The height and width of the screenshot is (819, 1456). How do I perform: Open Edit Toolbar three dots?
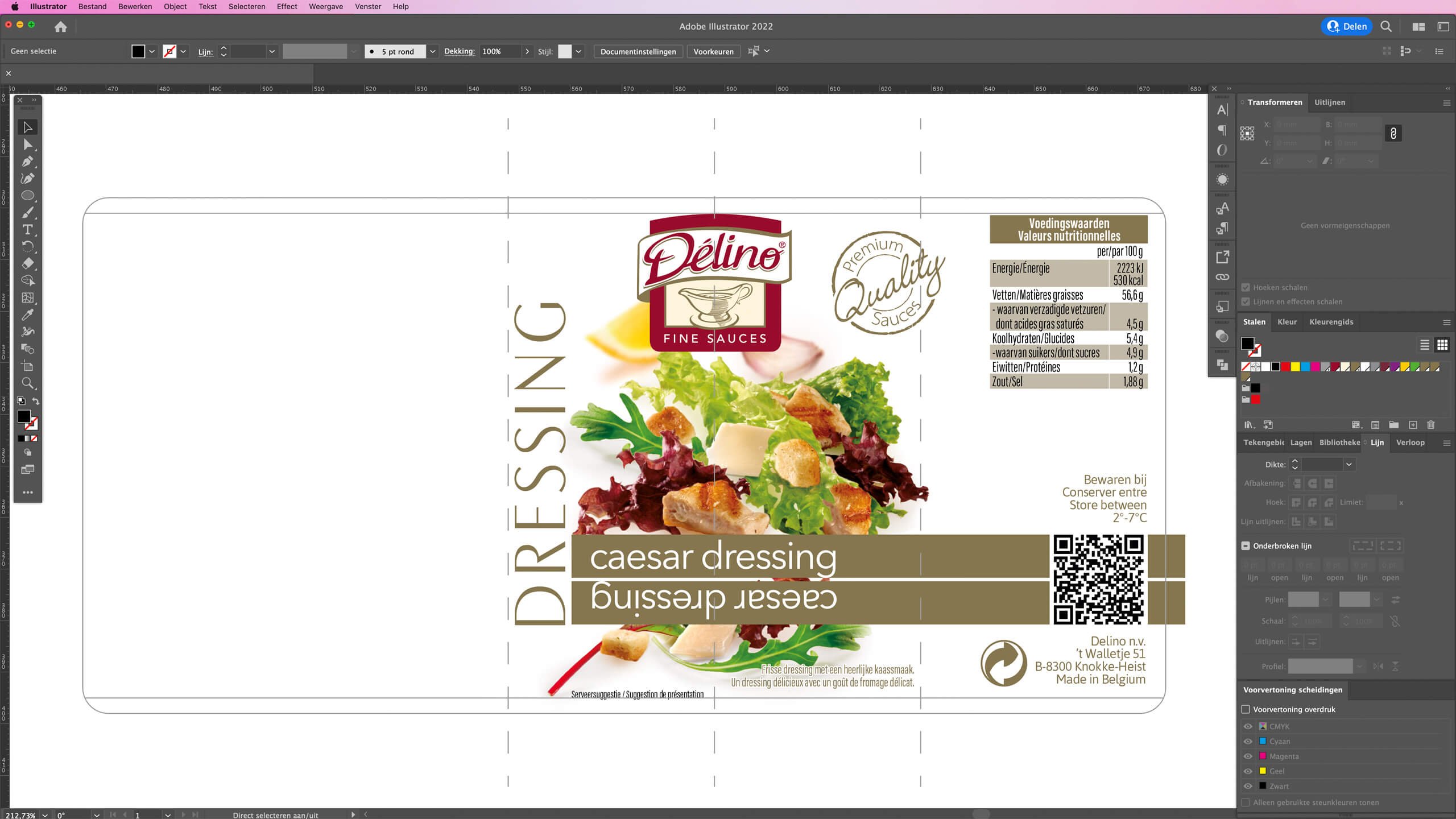tap(27, 493)
